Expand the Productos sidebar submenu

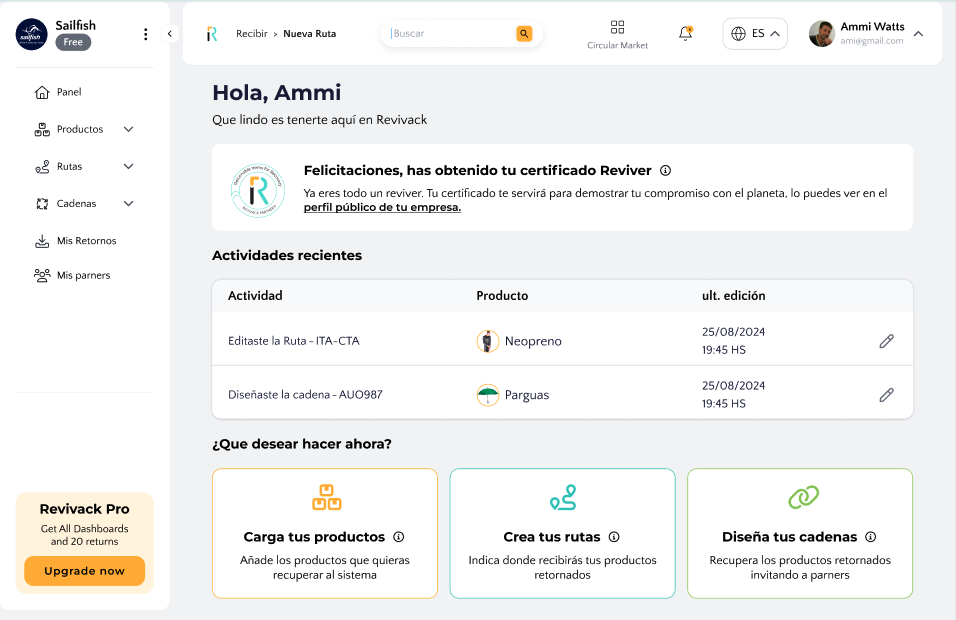point(128,129)
